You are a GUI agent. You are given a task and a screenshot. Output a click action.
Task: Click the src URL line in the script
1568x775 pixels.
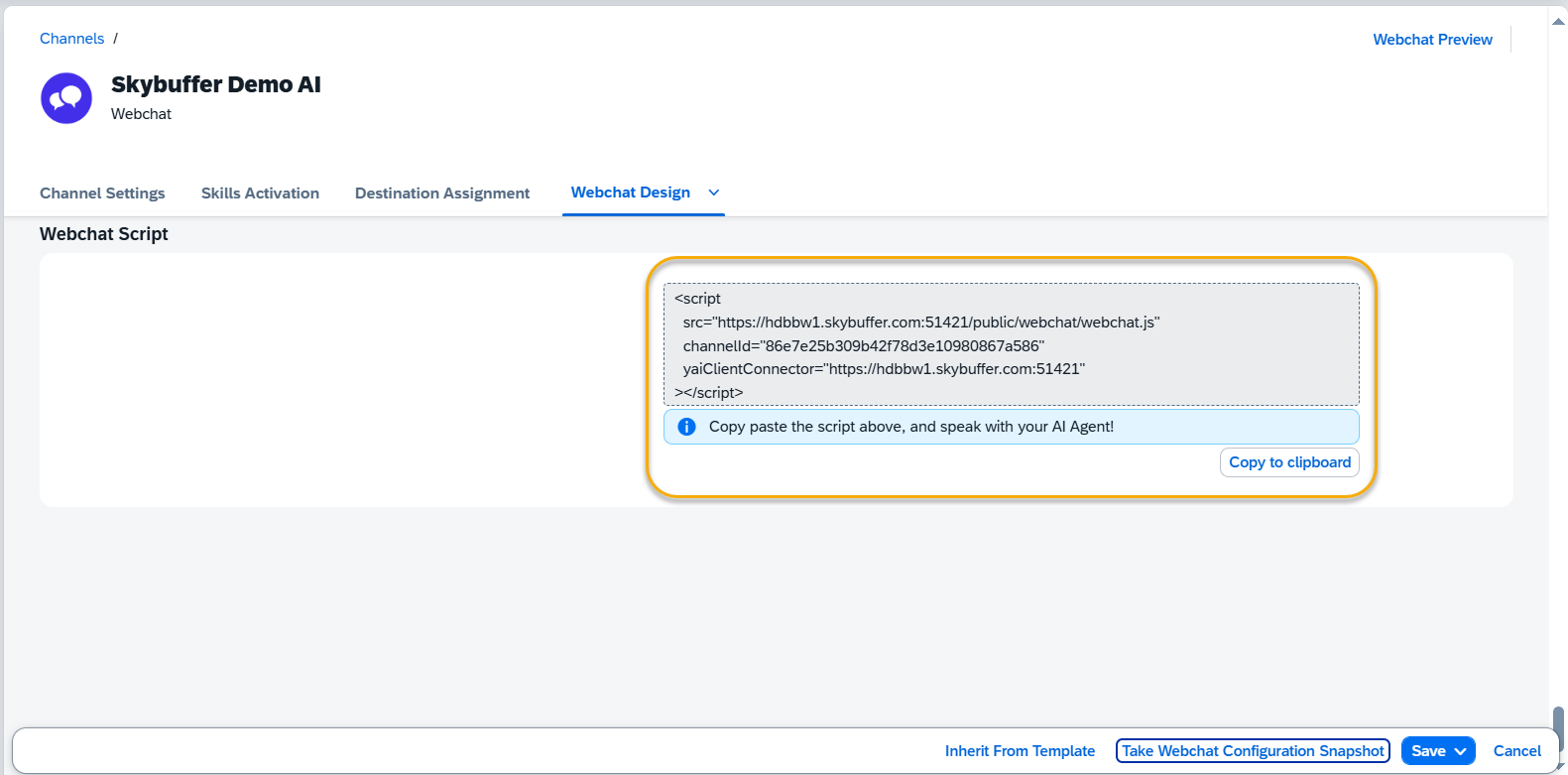point(921,323)
